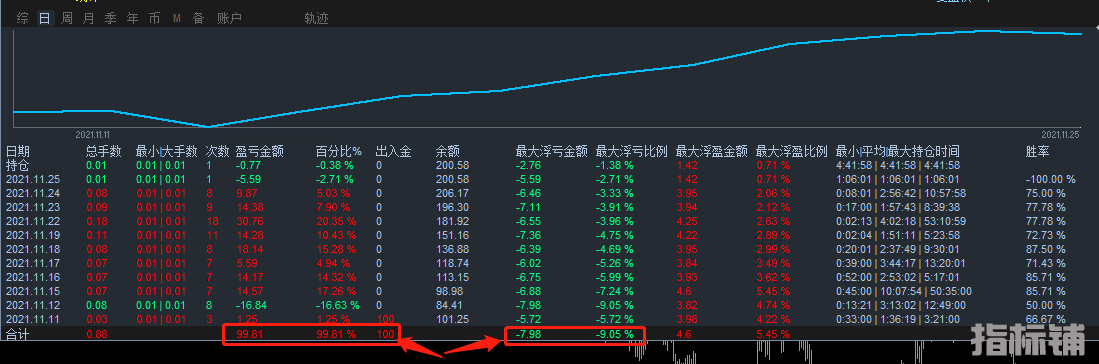Click the 盈亏金额 column header
The image size is (1099, 364).
coord(260,151)
